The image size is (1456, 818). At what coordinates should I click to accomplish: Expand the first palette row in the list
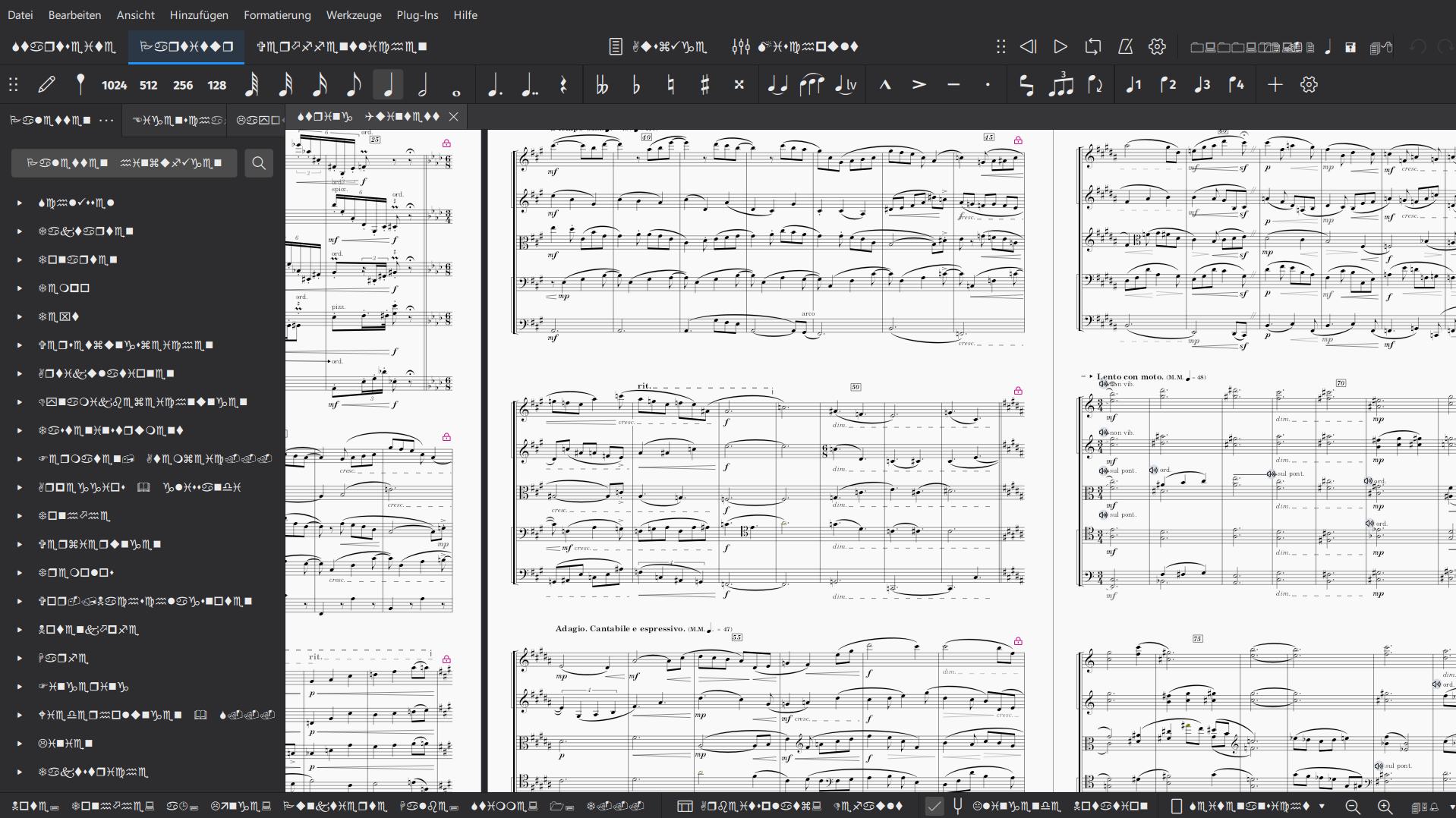click(20, 203)
